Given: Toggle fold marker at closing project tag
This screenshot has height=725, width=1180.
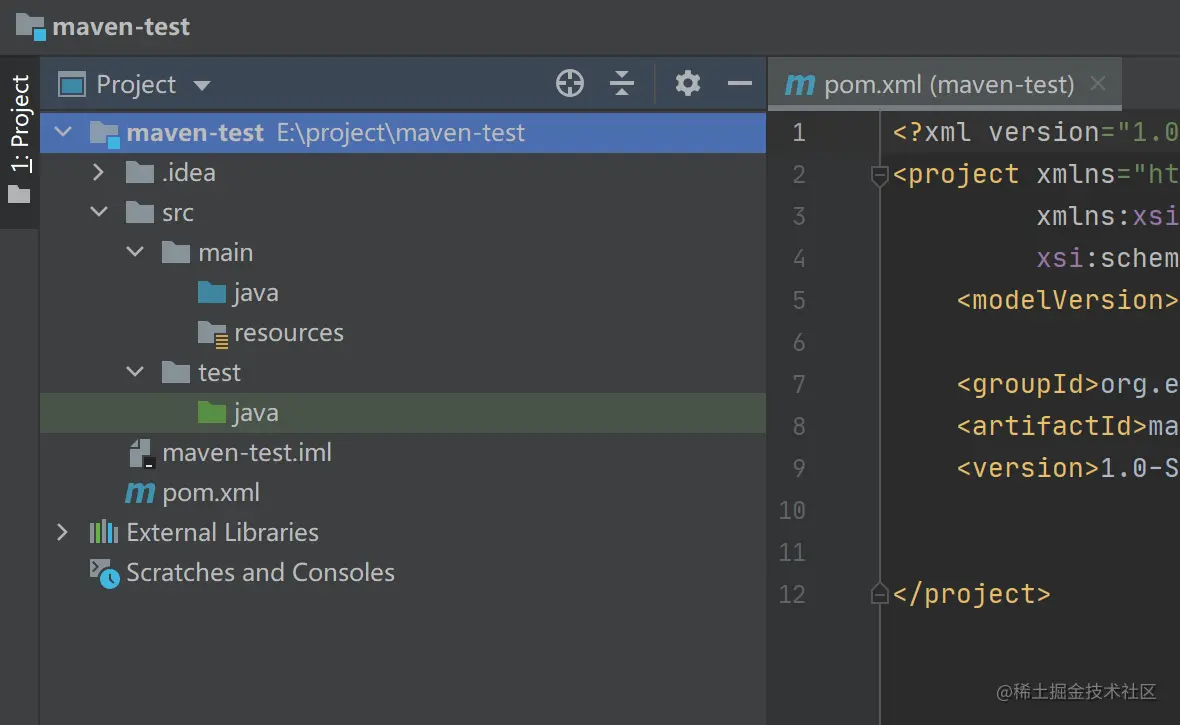Looking at the screenshot, I should coord(880,595).
